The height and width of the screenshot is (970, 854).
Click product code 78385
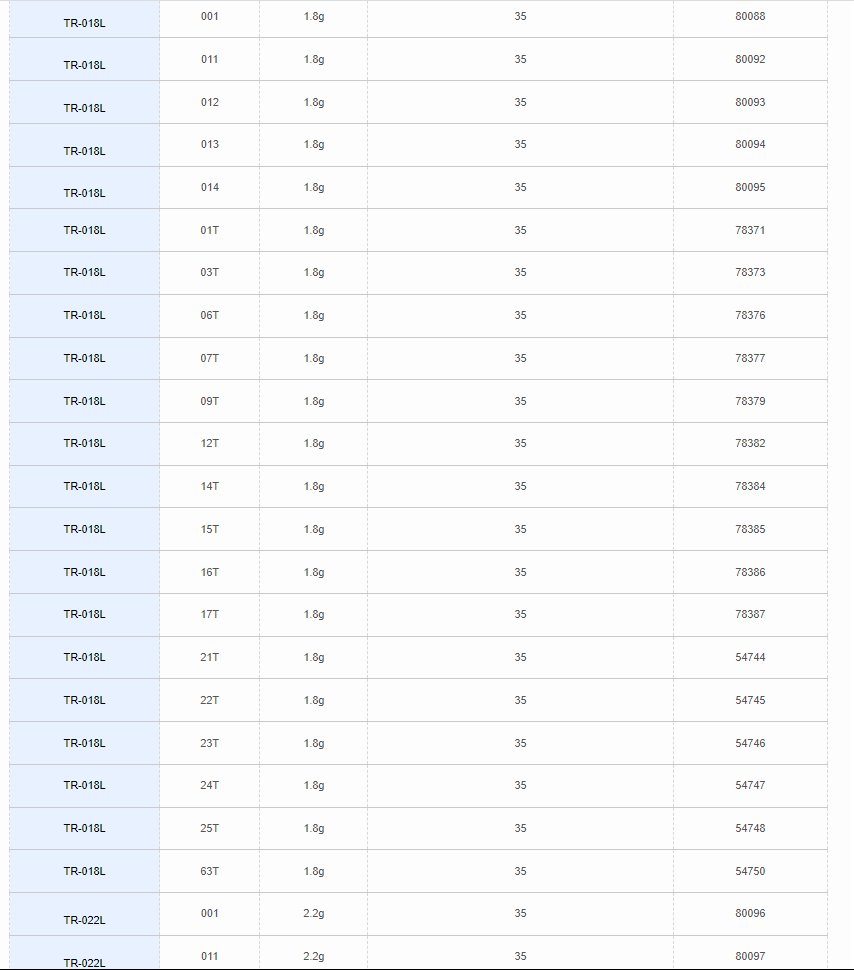click(750, 530)
